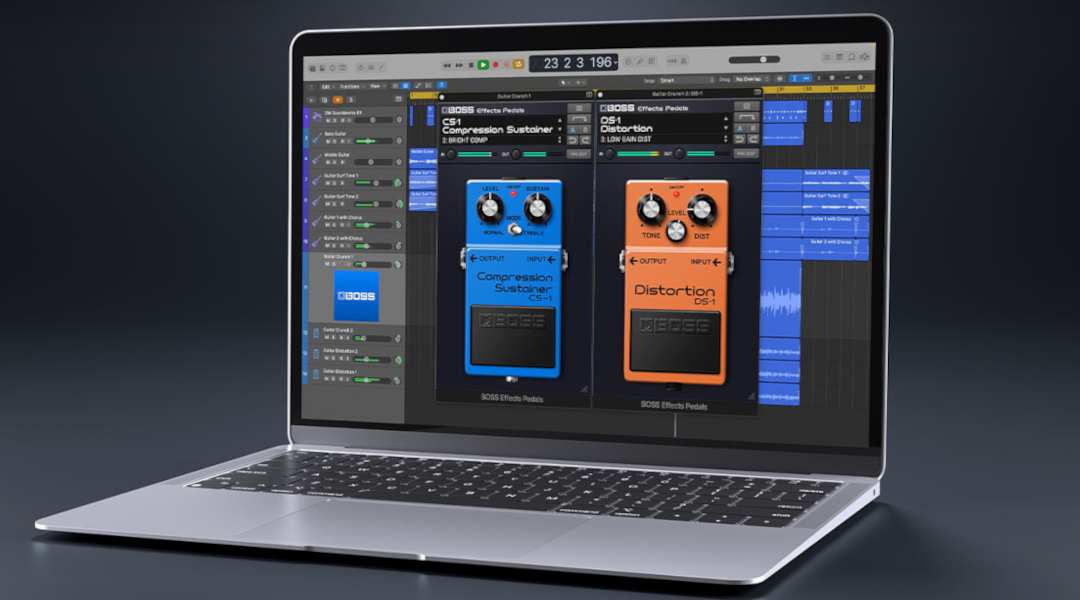Open the DS-1 preset dropdown '3: LOW GAIN DIST'
Viewport: 1080px width, 600px height.
point(663,139)
